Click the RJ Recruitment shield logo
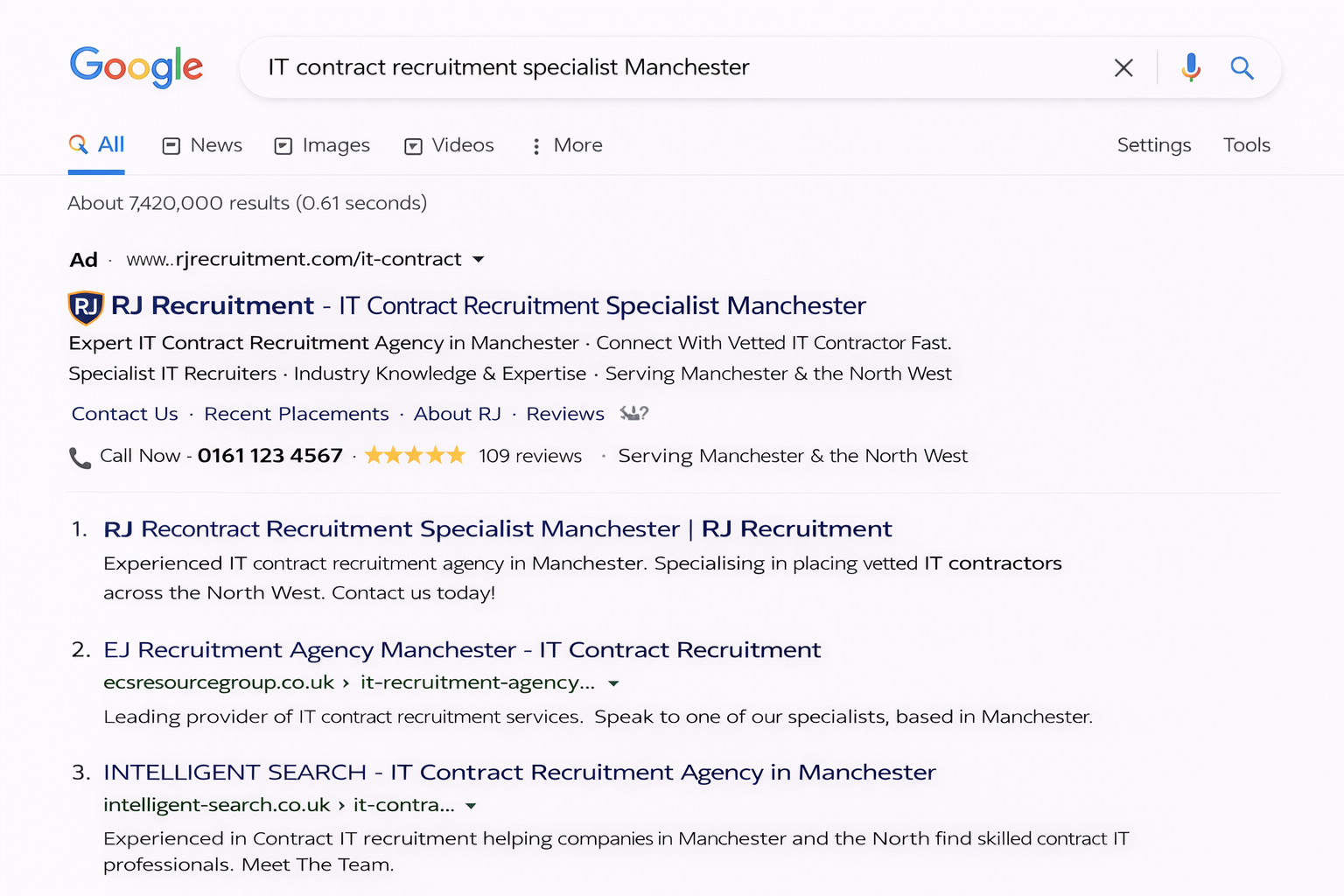The image size is (1344, 896). 86,306
